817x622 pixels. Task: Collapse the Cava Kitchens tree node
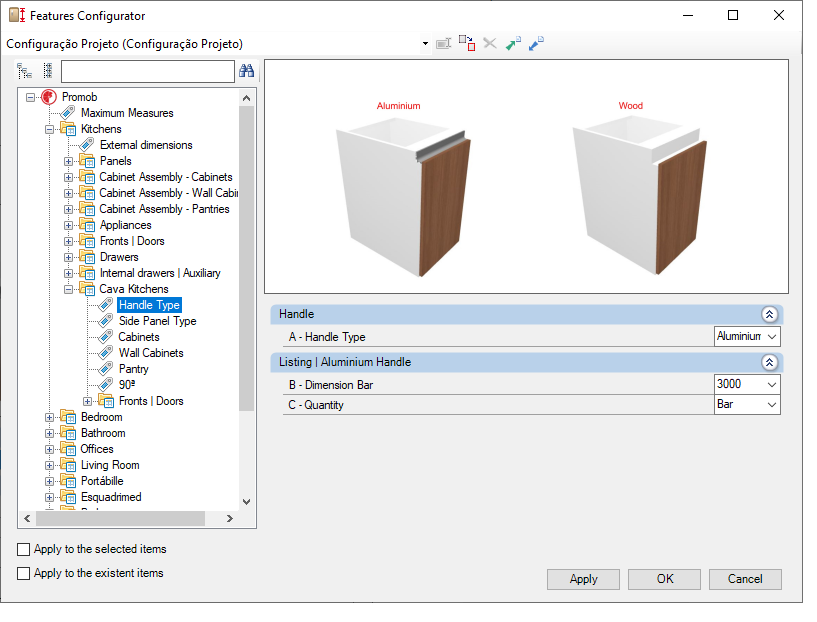click(x=68, y=289)
